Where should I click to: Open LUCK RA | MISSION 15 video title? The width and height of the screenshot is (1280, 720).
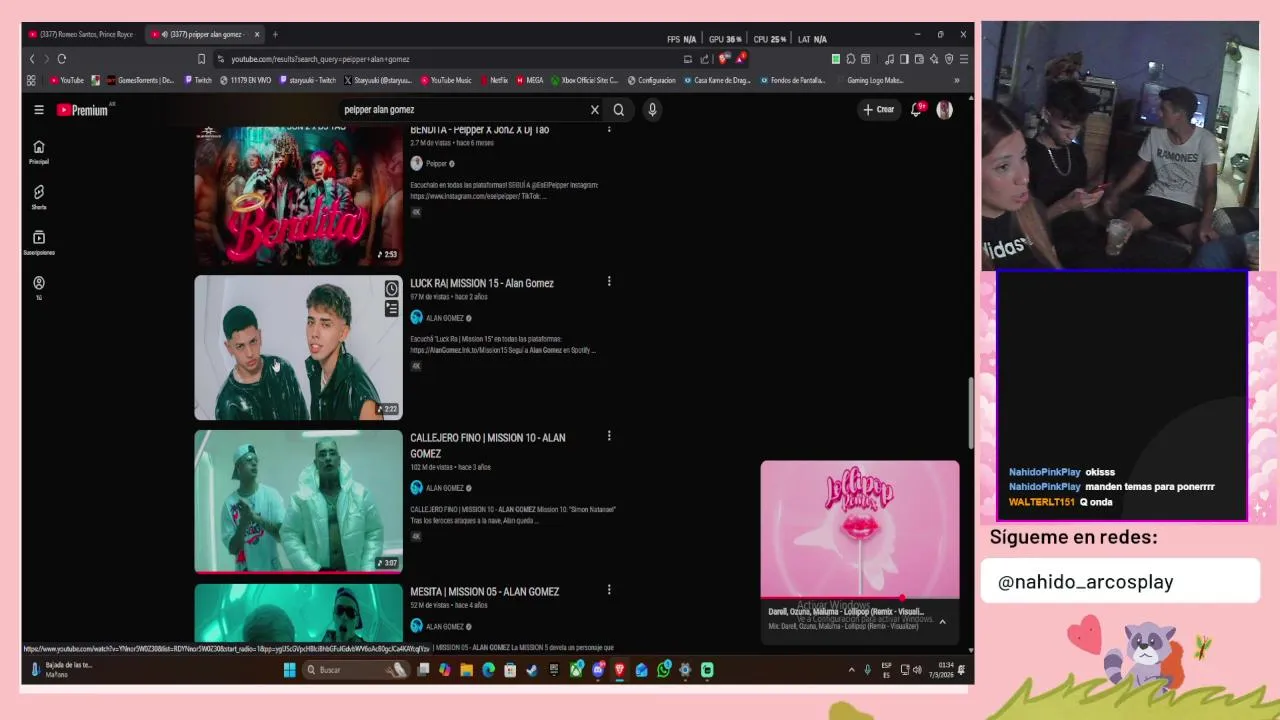482,283
